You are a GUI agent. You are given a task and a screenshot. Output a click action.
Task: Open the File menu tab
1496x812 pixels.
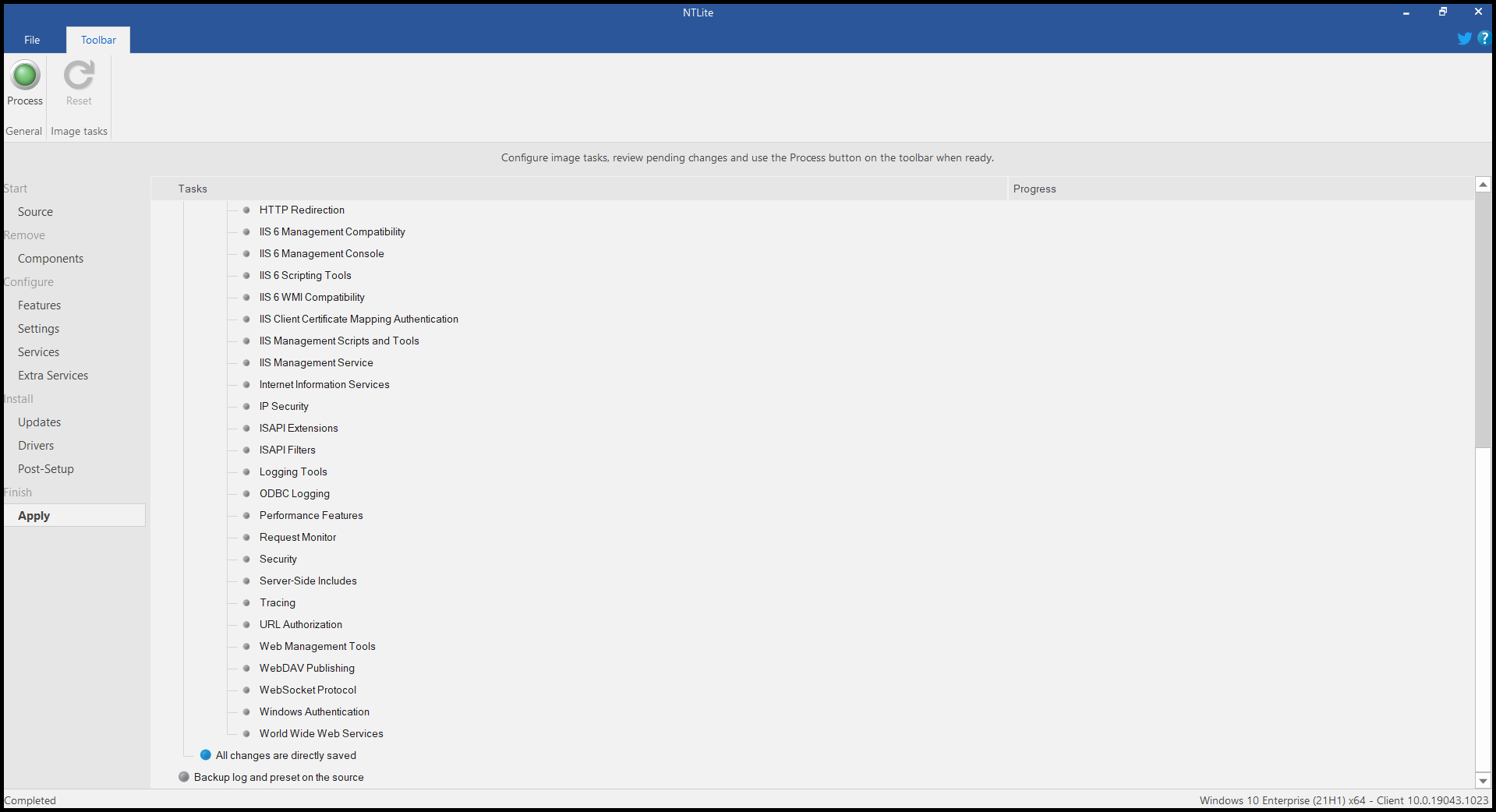[32, 40]
